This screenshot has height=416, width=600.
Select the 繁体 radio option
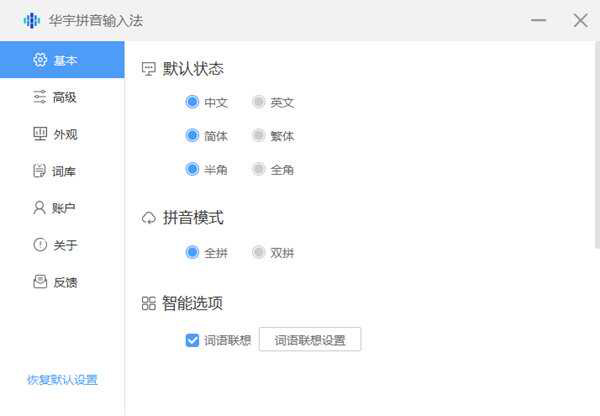pyautogui.click(x=259, y=136)
